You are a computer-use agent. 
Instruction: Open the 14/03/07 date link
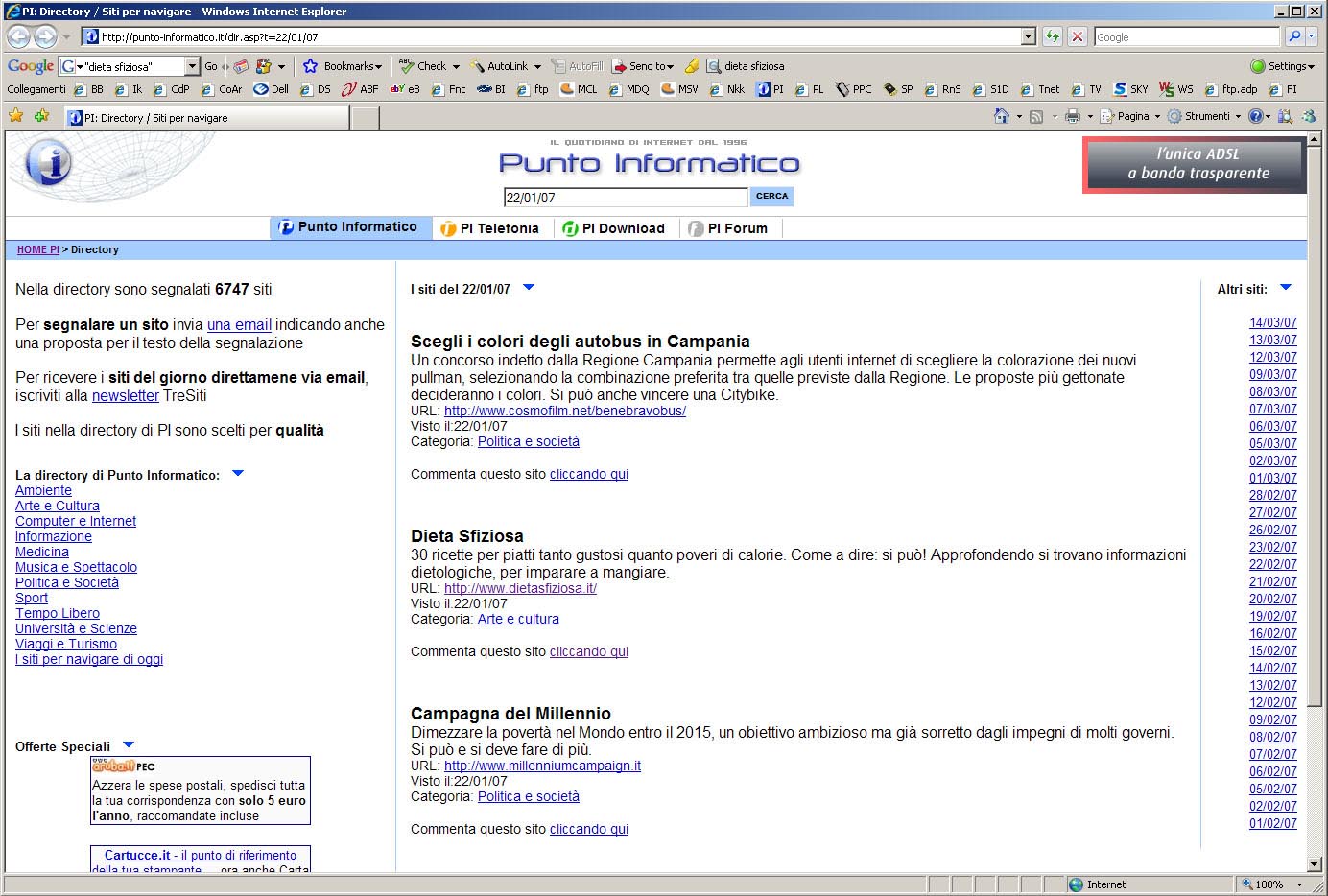pyautogui.click(x=1273, y=323)
